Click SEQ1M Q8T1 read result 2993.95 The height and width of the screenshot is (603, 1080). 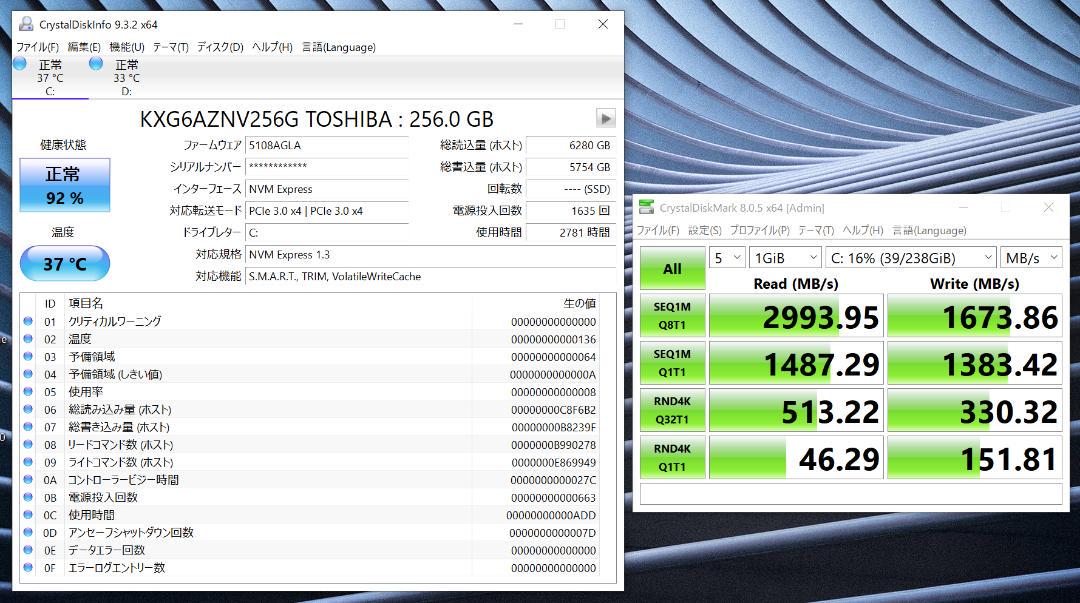(796, 316)
